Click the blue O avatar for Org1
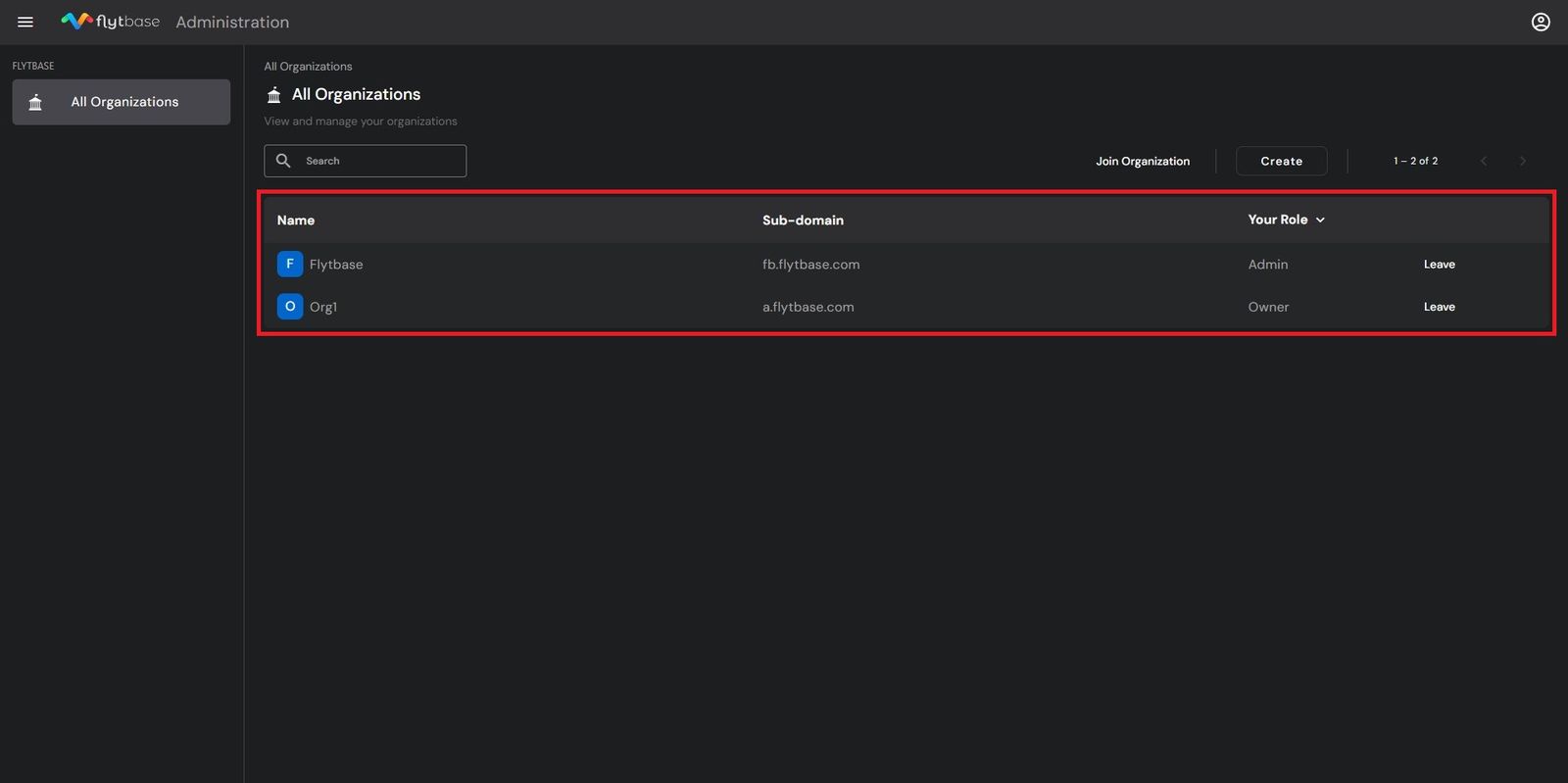Image resolution: width=1568 pixels, height=783 pixels. [x=290, y=307]
